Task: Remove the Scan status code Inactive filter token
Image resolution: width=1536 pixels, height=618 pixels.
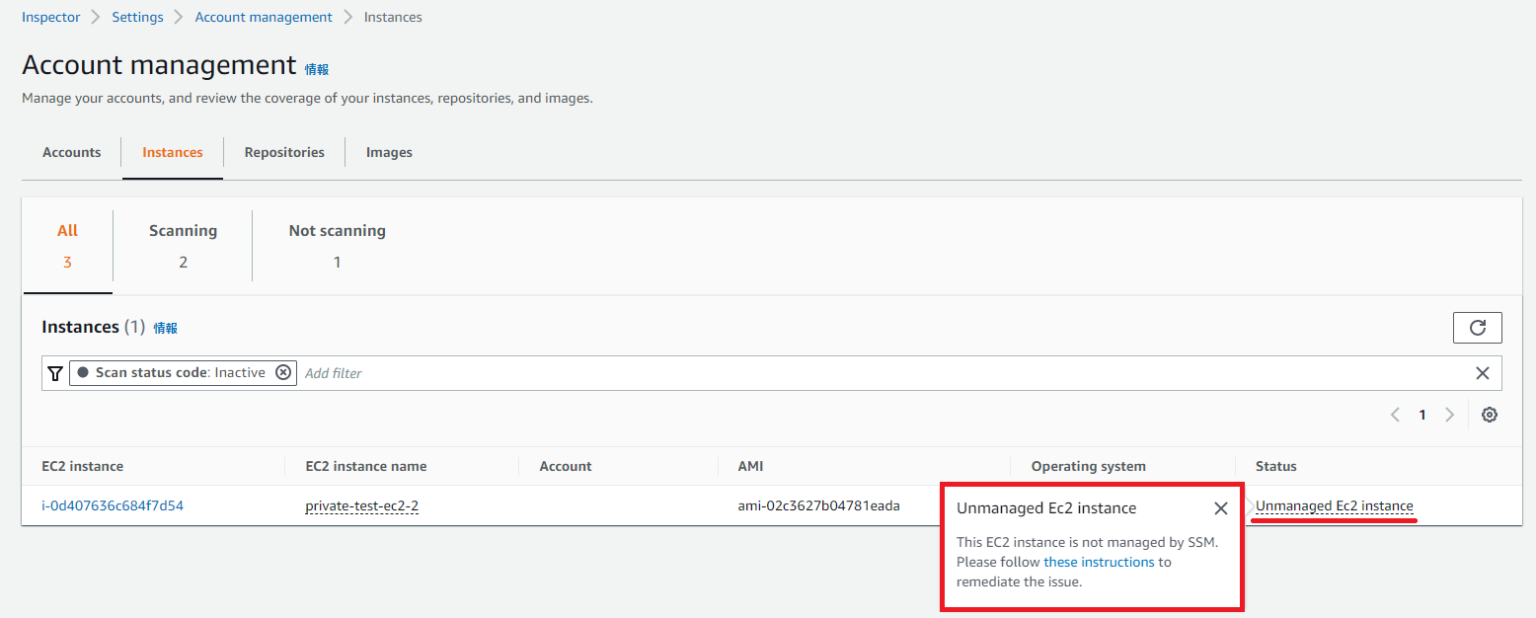Action: point(284,372)
